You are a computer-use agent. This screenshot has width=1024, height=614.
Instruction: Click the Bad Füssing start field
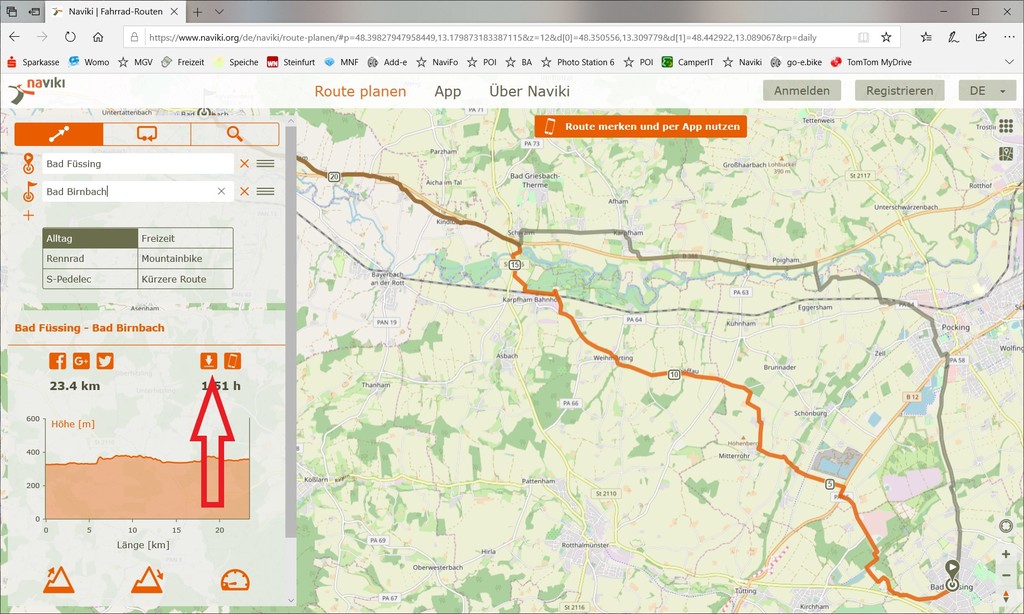tap(138, 164)
